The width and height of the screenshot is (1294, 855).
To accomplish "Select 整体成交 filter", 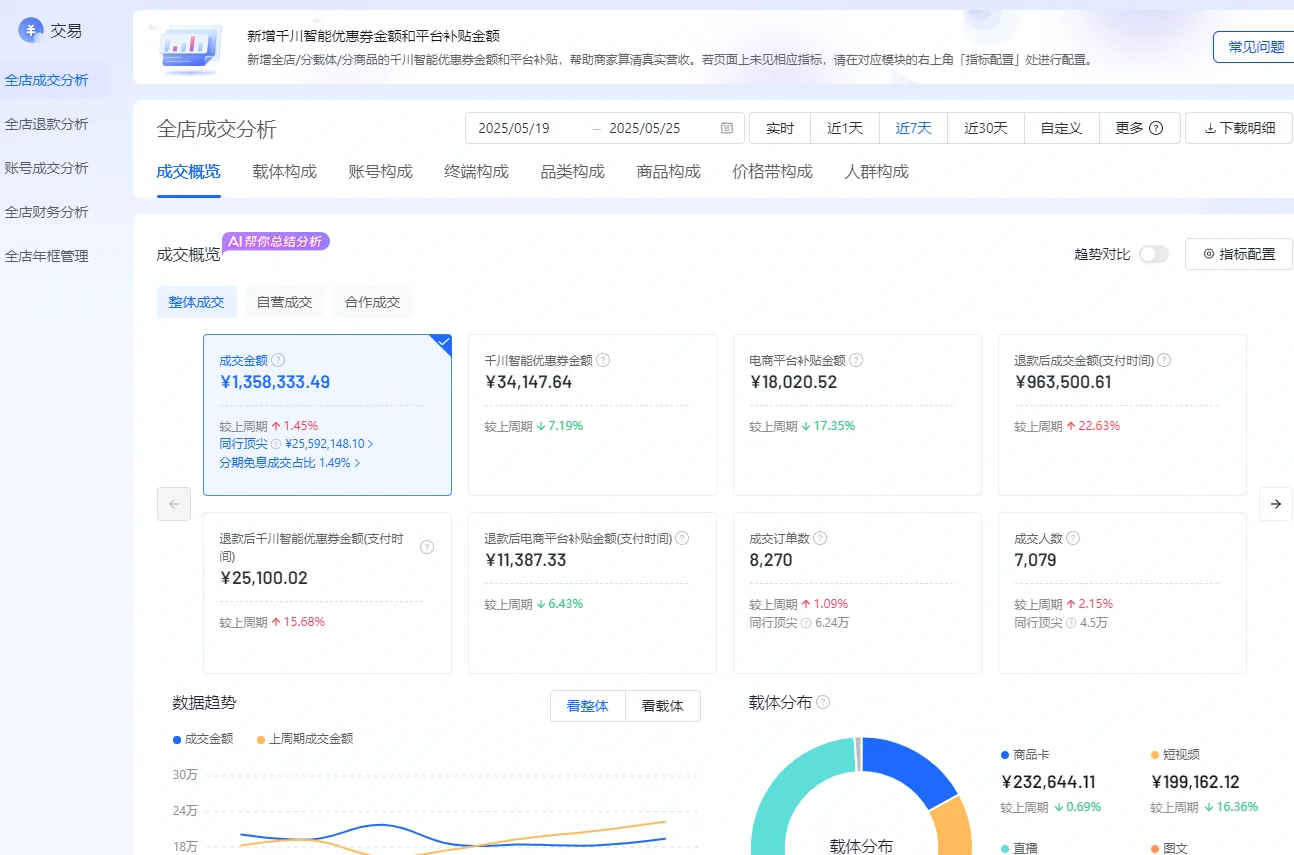I will pos(197,302).
